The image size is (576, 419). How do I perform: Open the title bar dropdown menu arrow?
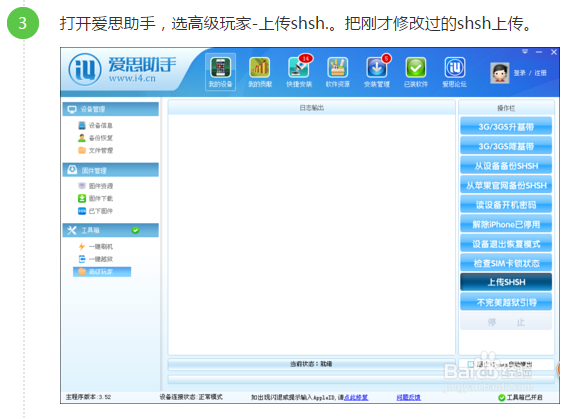point(525,52)
